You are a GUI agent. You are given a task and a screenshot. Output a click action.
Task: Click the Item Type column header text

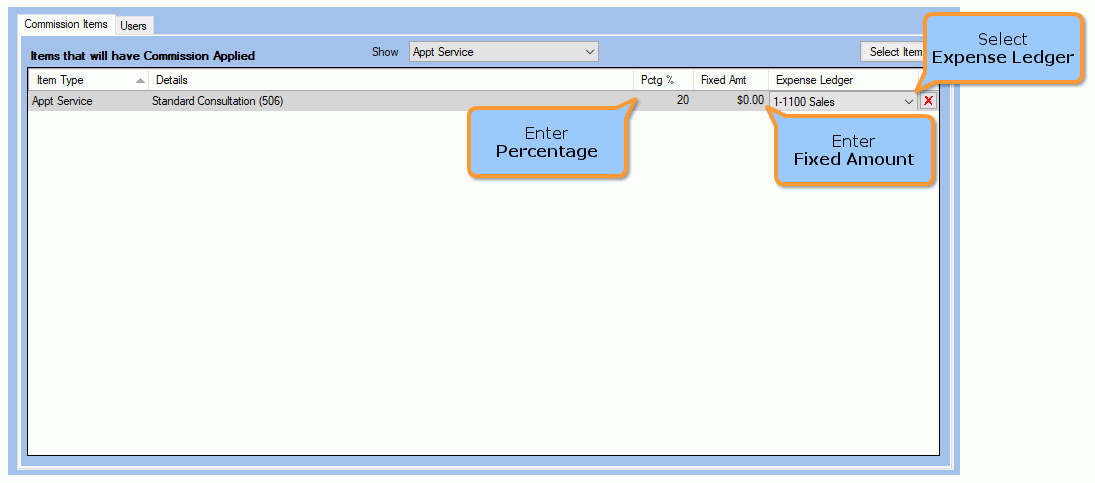click(60, 80)
